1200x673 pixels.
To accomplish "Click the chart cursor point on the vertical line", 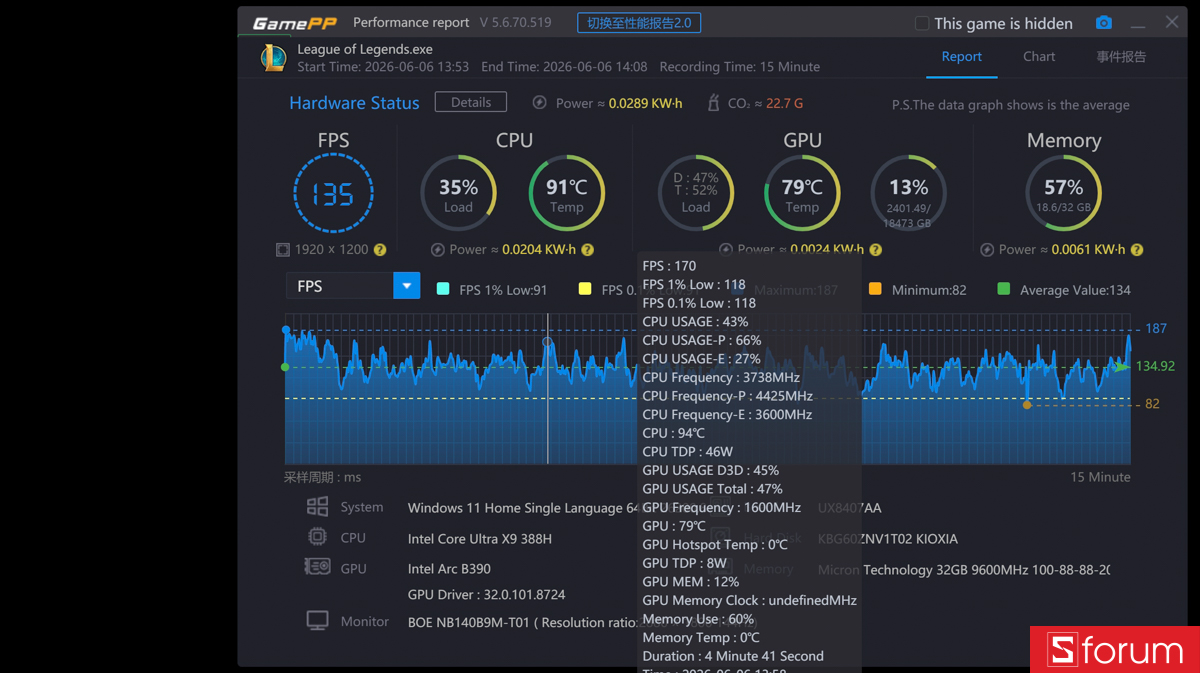I will coord(547,342).
